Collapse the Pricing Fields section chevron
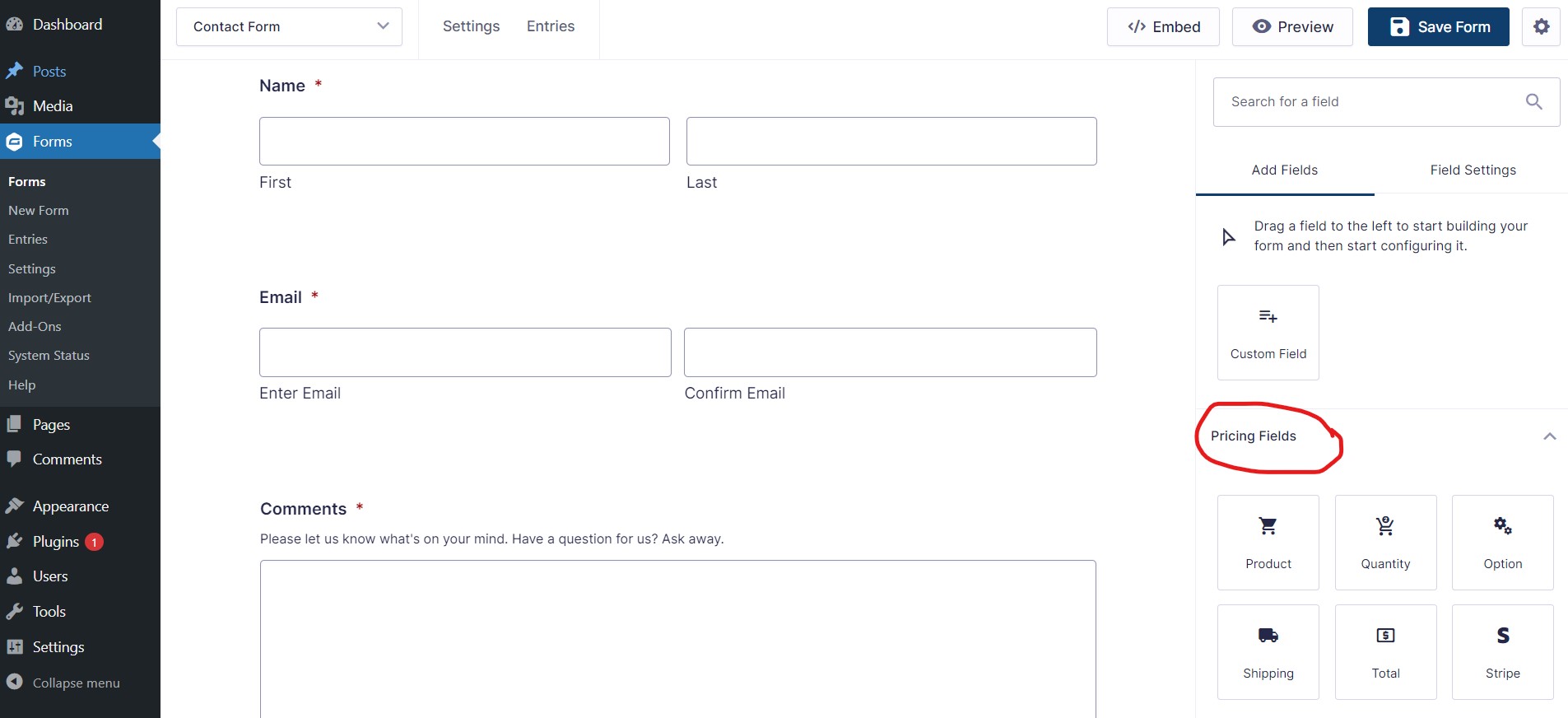Viewport: 1568px width, 718px height. pyautogui.click(x=1549, y=436)
